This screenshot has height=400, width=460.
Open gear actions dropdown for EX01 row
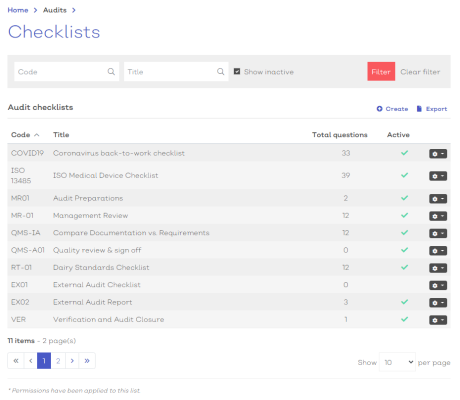(438, 285)
